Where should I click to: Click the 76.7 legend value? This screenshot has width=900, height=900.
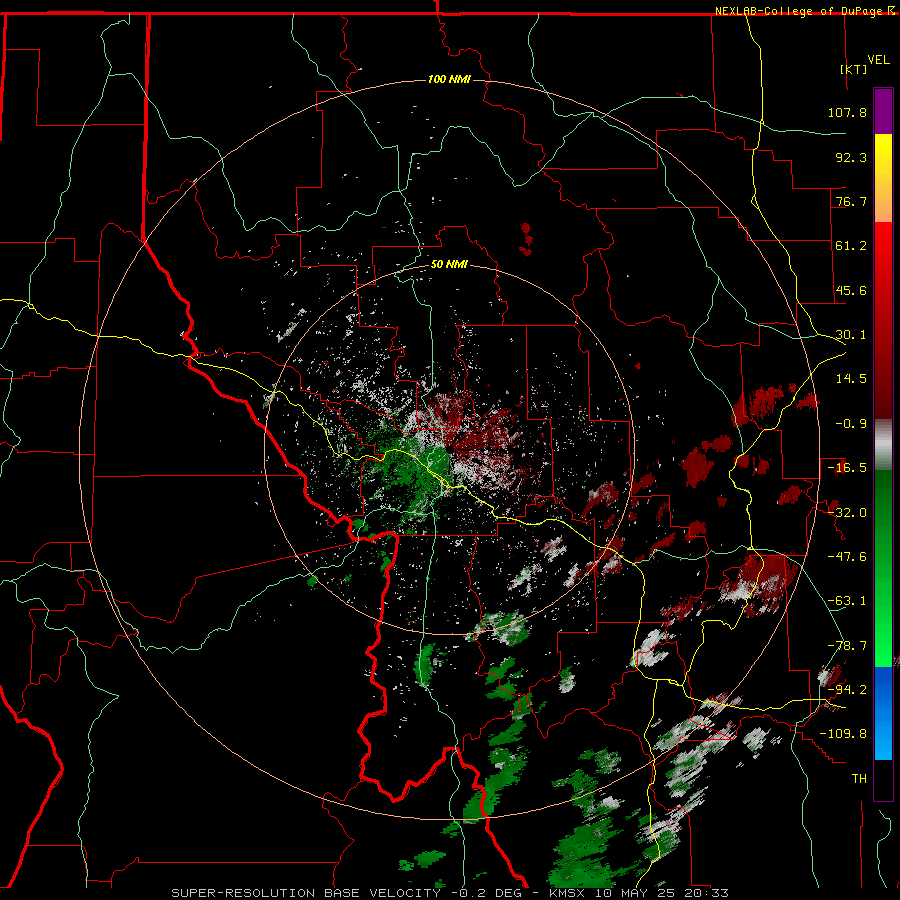[851, 201]
